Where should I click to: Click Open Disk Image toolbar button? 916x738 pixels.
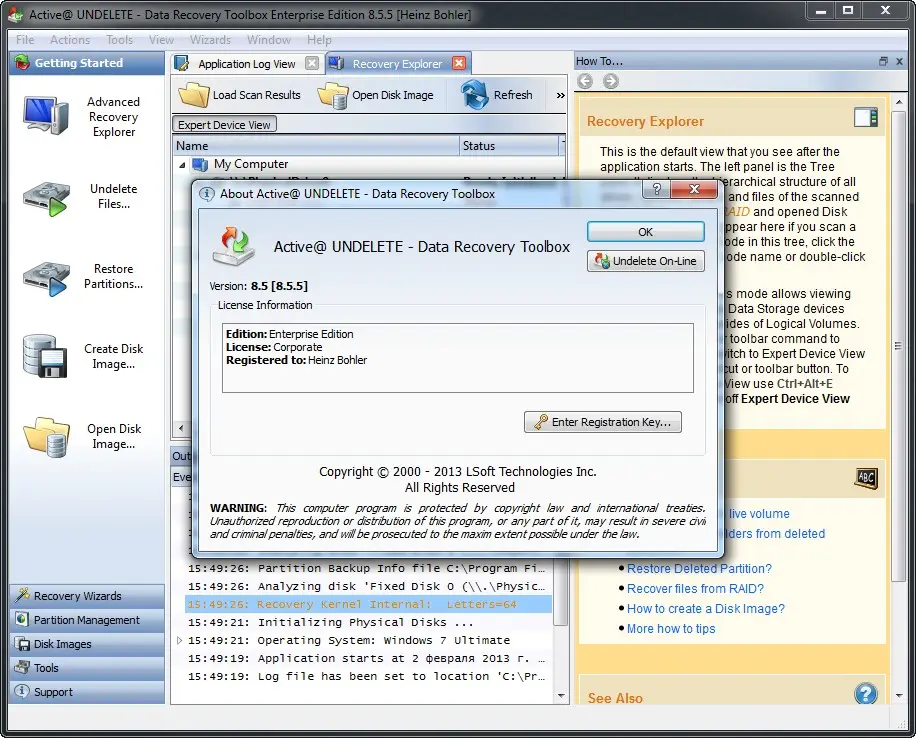[376, 95]
